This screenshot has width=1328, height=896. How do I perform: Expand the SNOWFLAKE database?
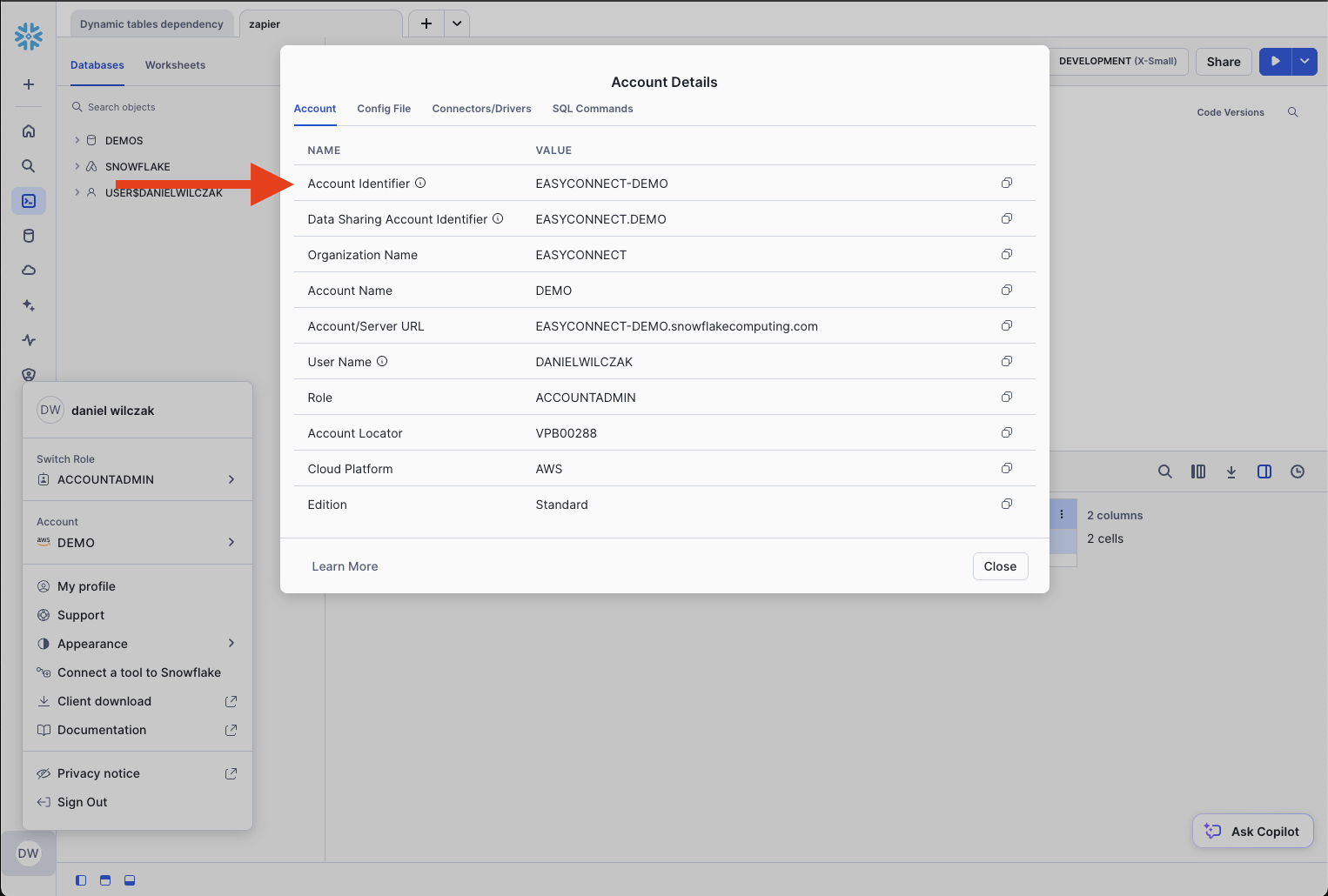(77, 166)
